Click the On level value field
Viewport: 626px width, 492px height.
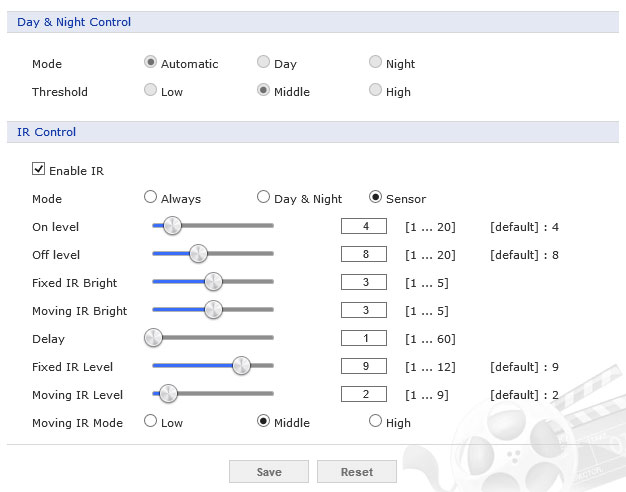coord(363,226)
